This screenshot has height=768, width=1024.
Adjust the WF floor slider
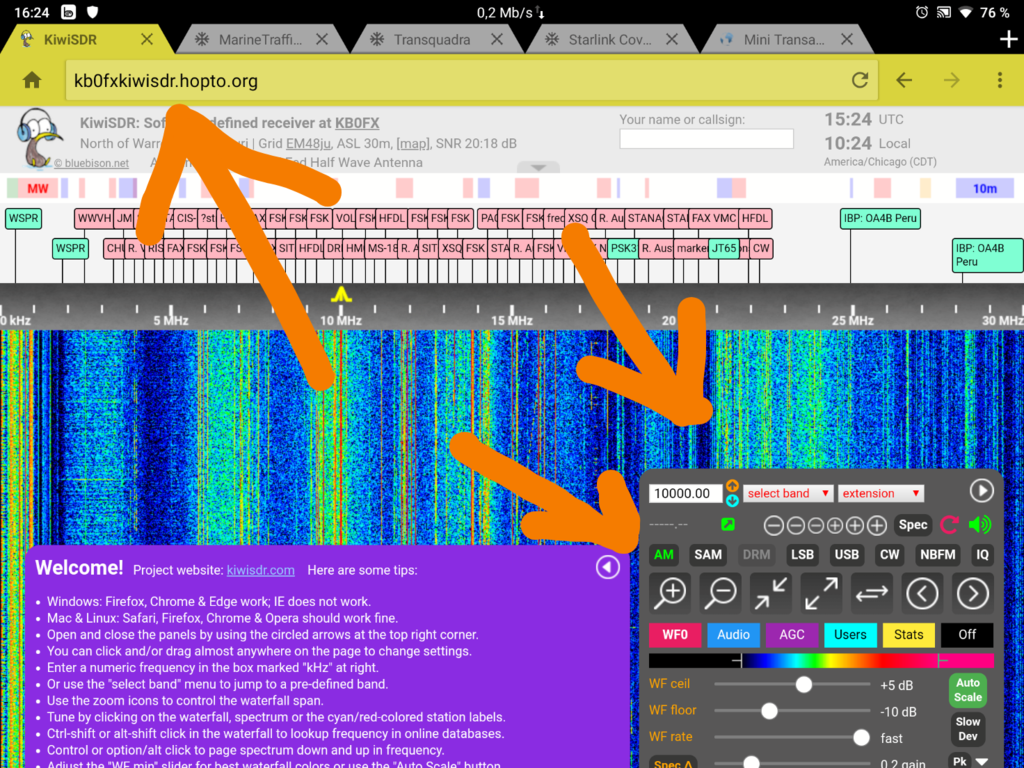tap(792, 711)
